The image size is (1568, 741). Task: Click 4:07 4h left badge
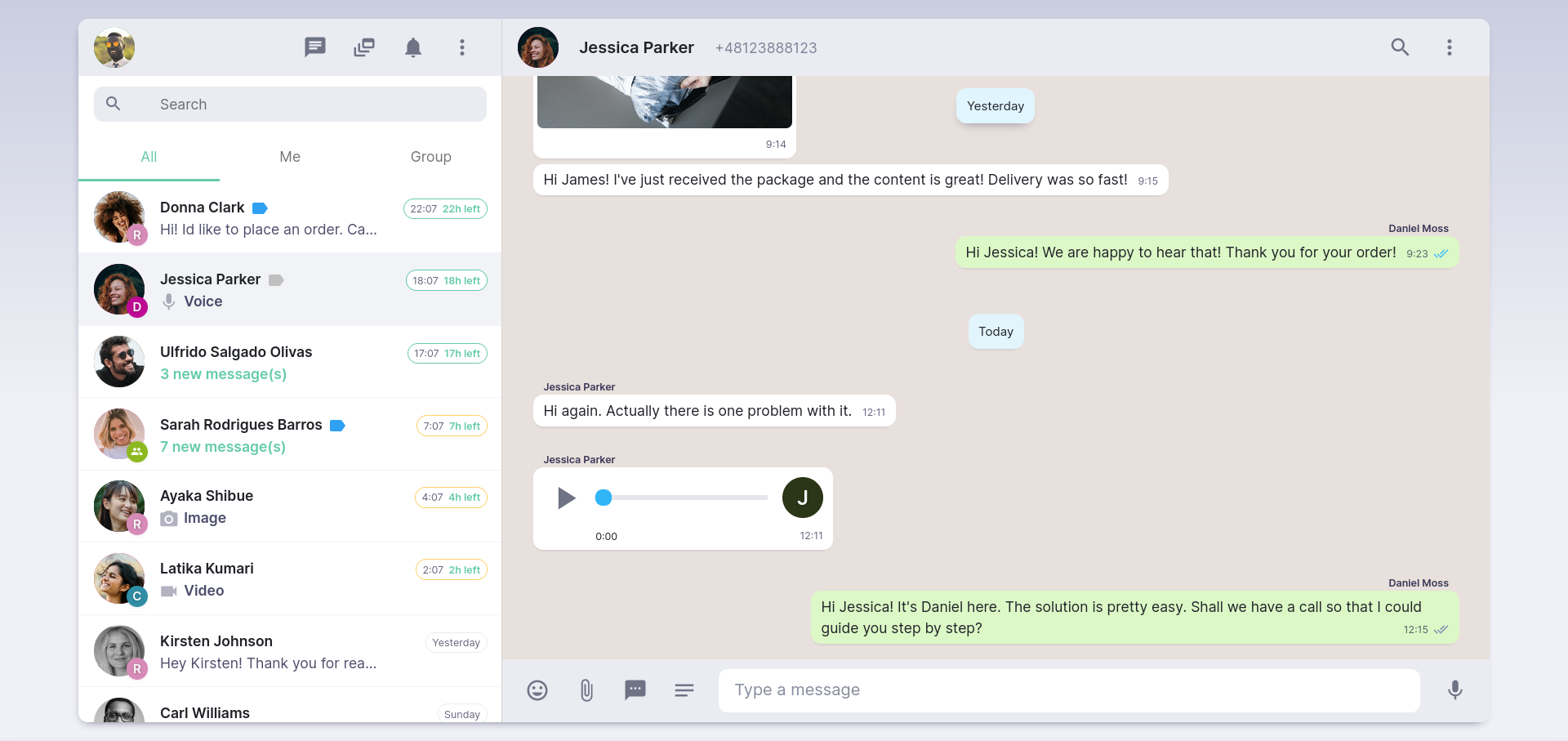click(x=451, y=498)
